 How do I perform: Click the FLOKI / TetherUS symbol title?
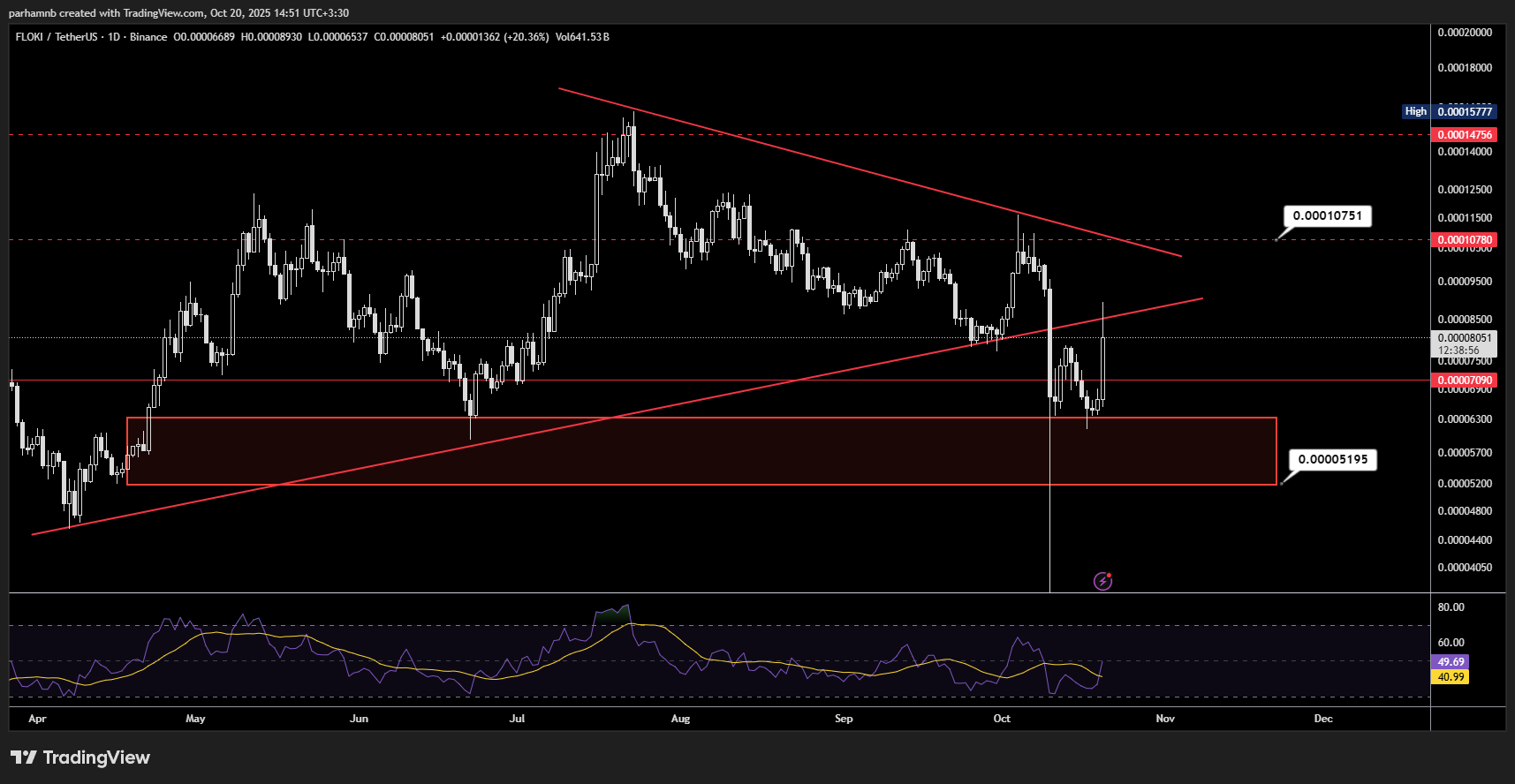[x=57, y=37]
